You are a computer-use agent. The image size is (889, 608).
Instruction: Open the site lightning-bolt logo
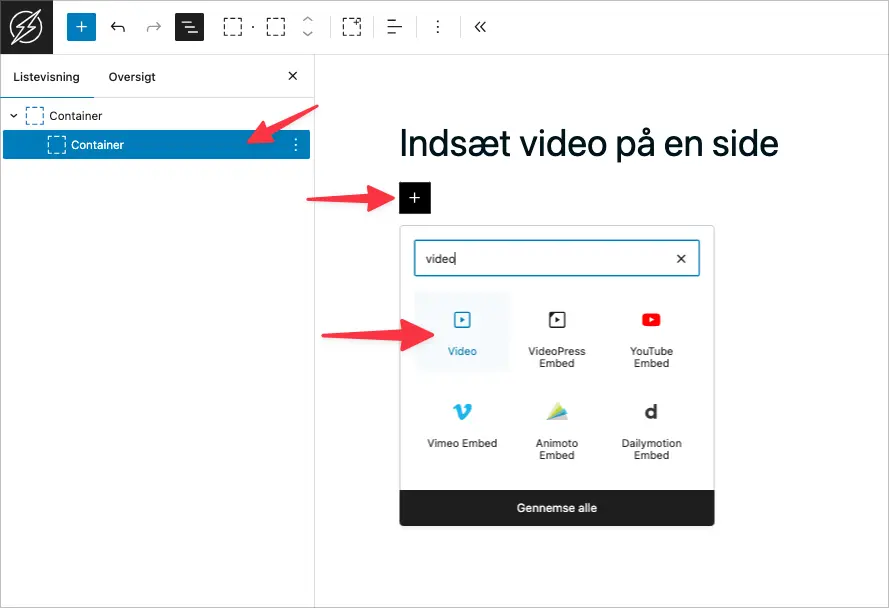pyautogui.click(x=26, y=27)
